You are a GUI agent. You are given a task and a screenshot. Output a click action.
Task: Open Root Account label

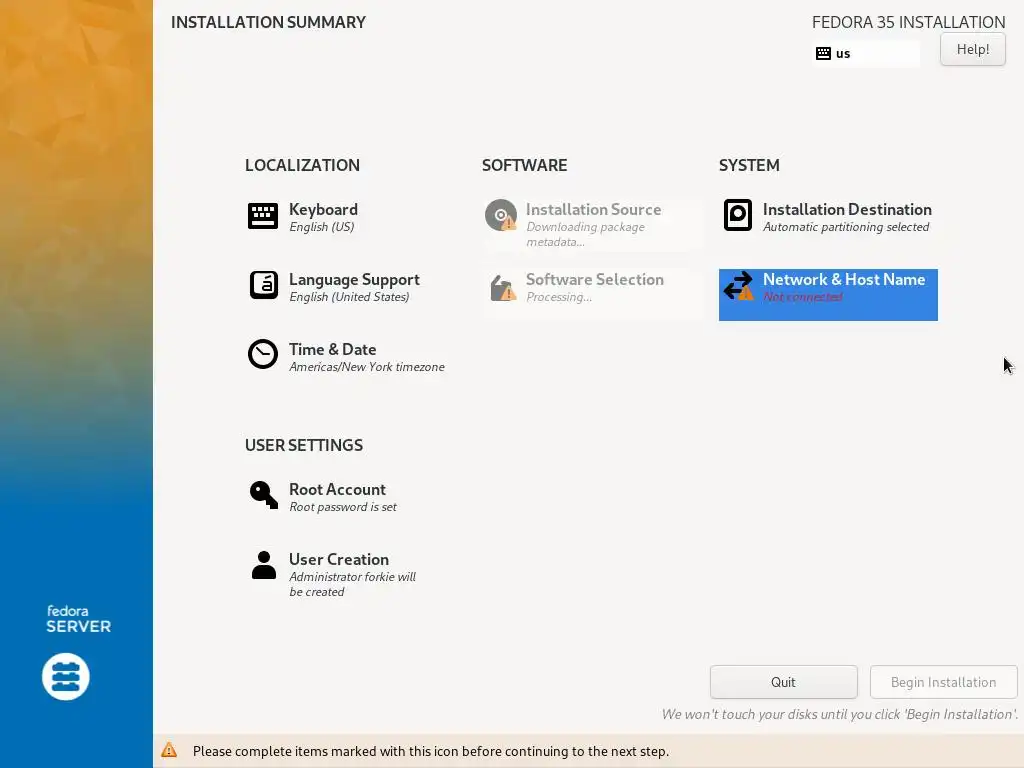[x=337, y=490]
